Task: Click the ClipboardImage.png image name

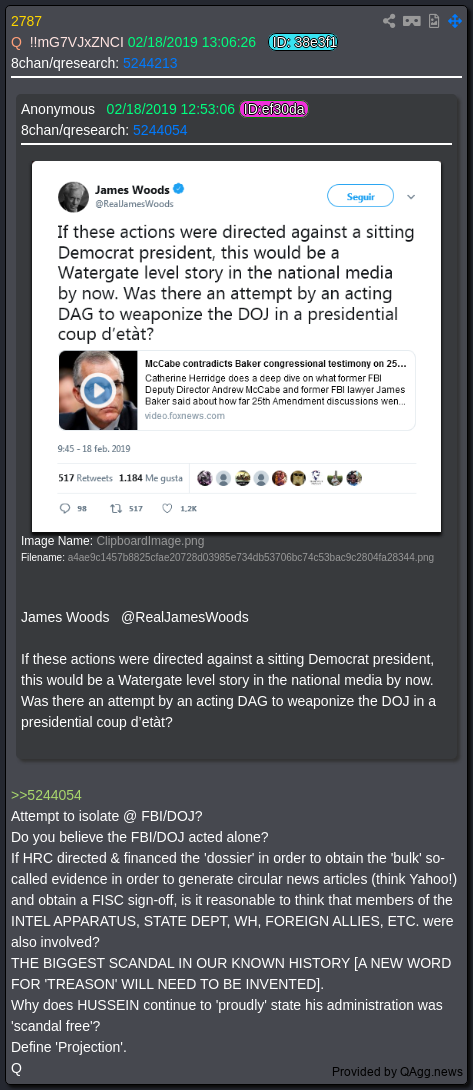Action: tap(150, 541)
